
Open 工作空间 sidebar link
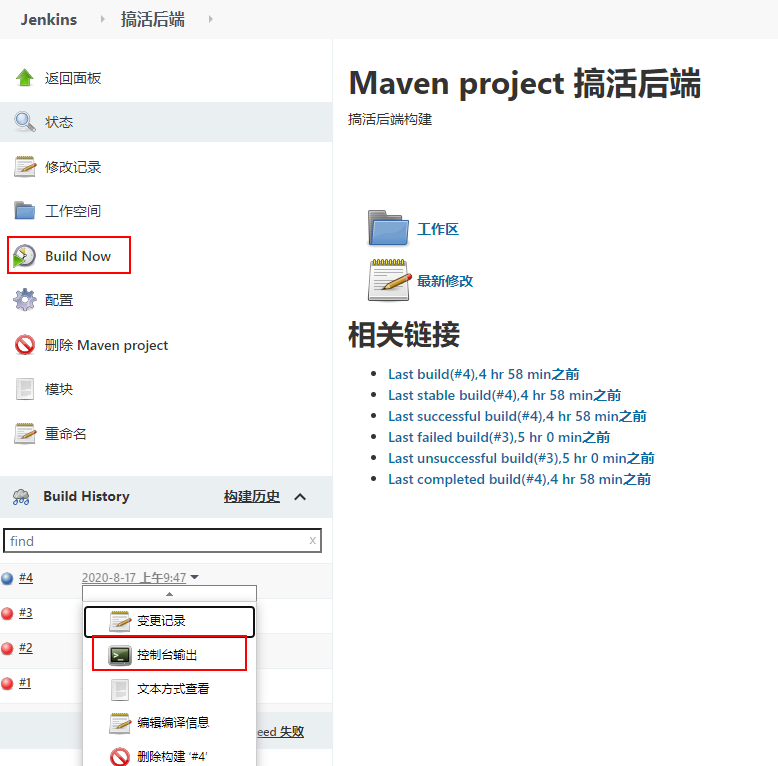[73, 211]
